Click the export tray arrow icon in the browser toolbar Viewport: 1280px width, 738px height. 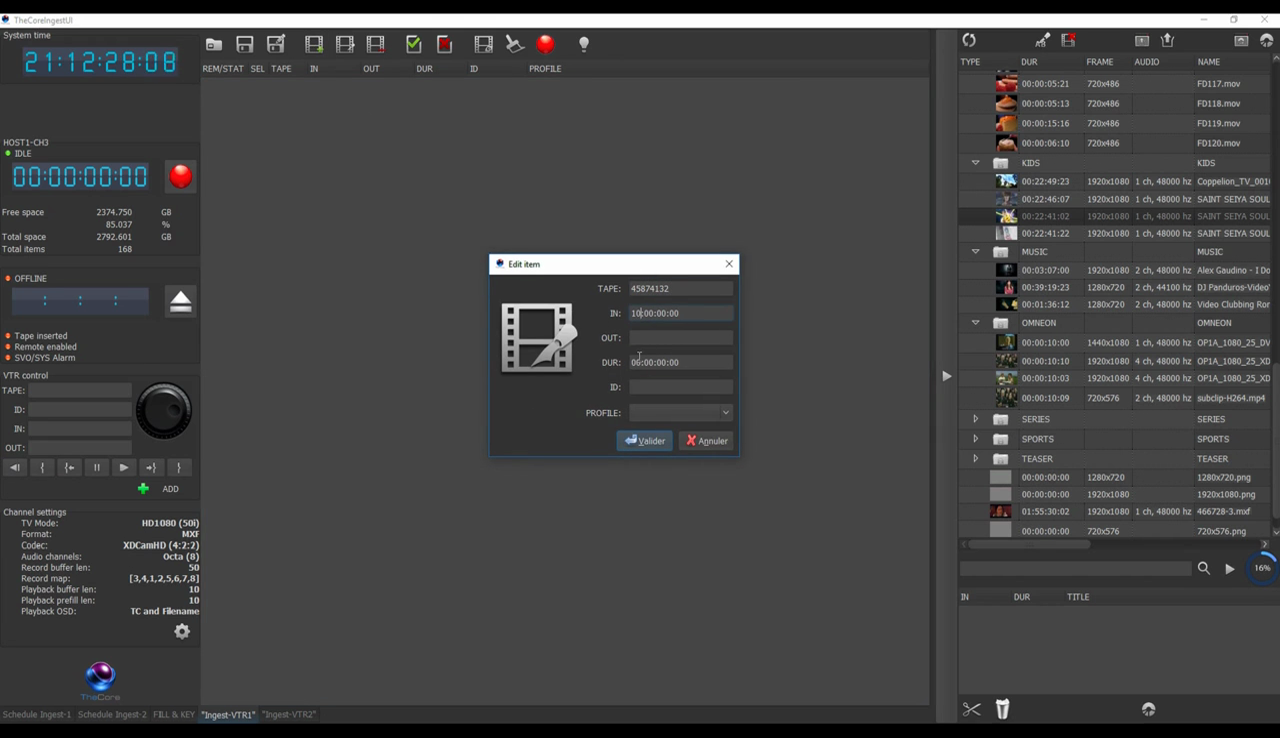(x=1167, y=40)
